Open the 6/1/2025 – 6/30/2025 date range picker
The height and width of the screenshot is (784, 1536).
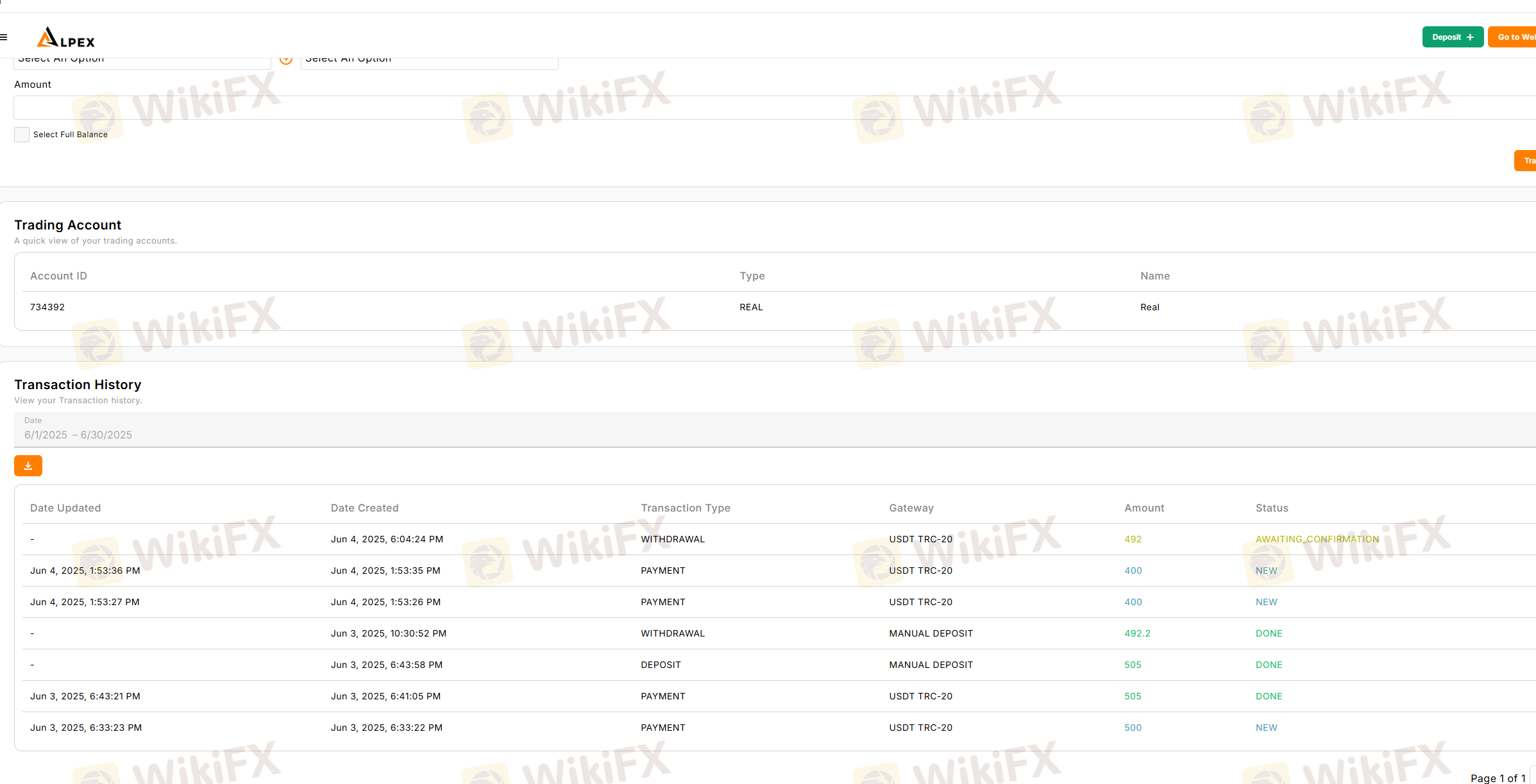(x=78, y=435)
